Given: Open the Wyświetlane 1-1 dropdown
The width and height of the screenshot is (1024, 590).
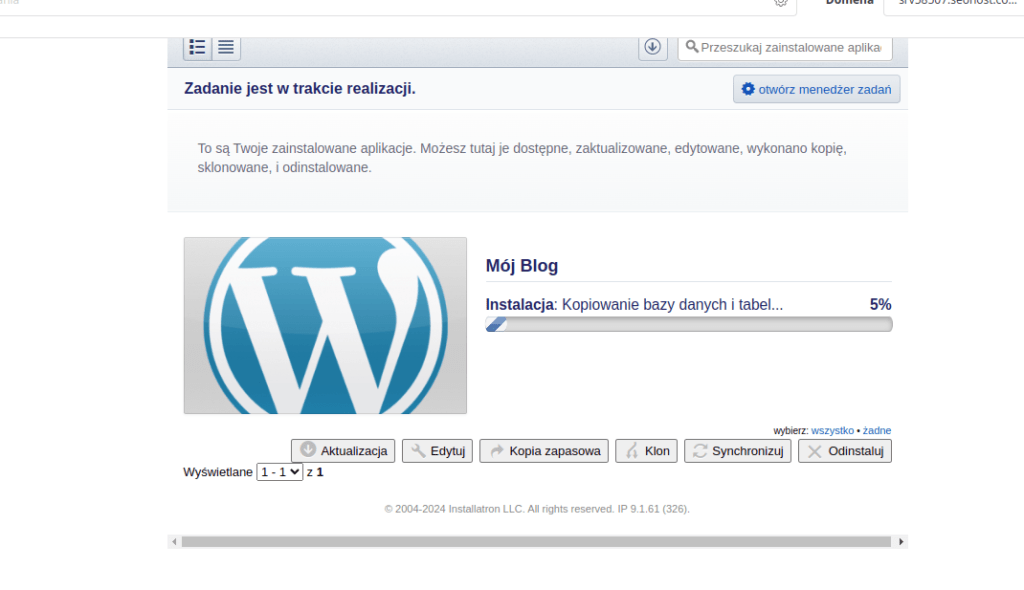Looking at the screenshot, I should (280, 472).
